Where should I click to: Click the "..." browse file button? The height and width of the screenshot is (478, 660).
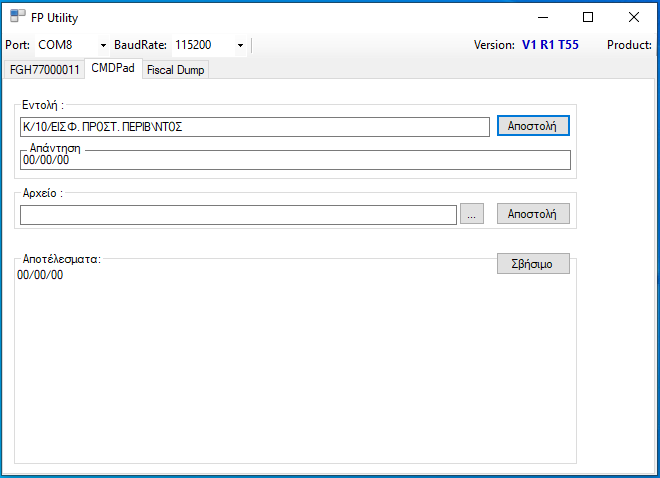[472, 214]
